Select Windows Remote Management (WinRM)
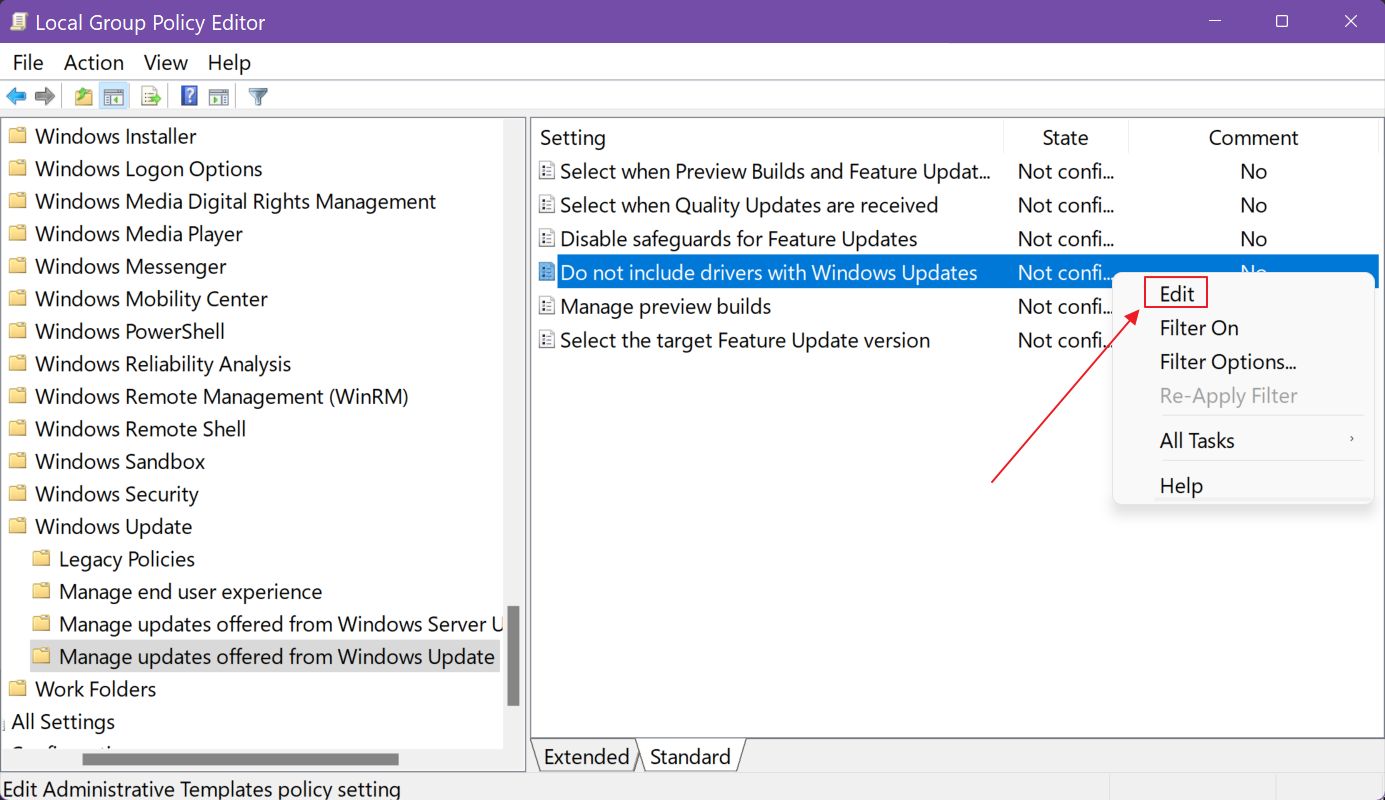This screenshot has height=800, width=1385. pyautogui.click(x=221, y=396)
